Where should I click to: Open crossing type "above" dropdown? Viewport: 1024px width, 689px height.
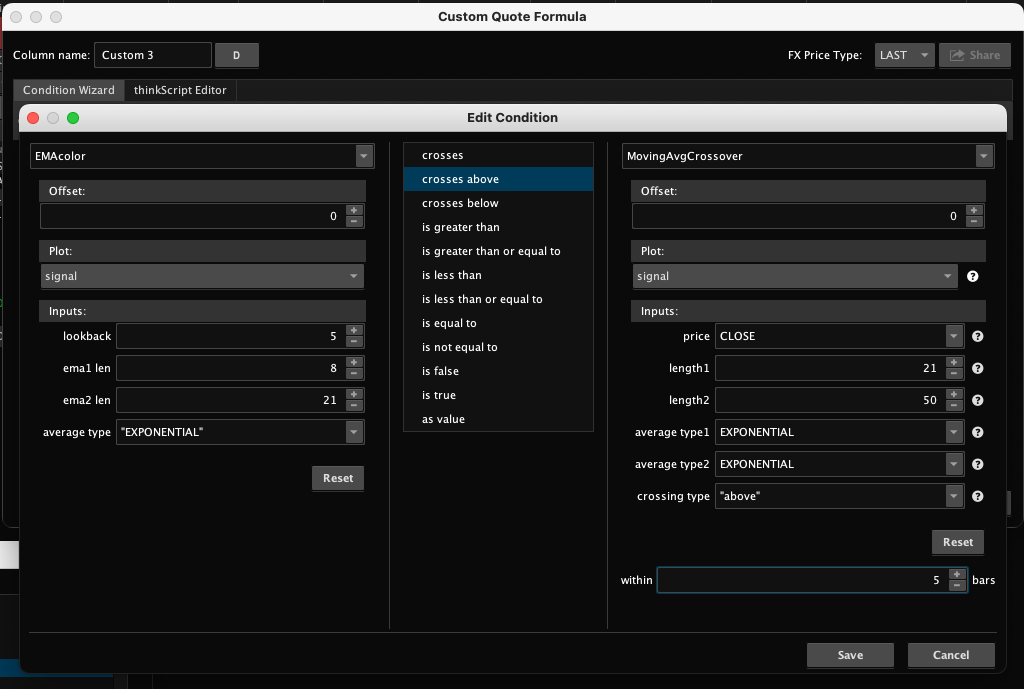point(954,496)
